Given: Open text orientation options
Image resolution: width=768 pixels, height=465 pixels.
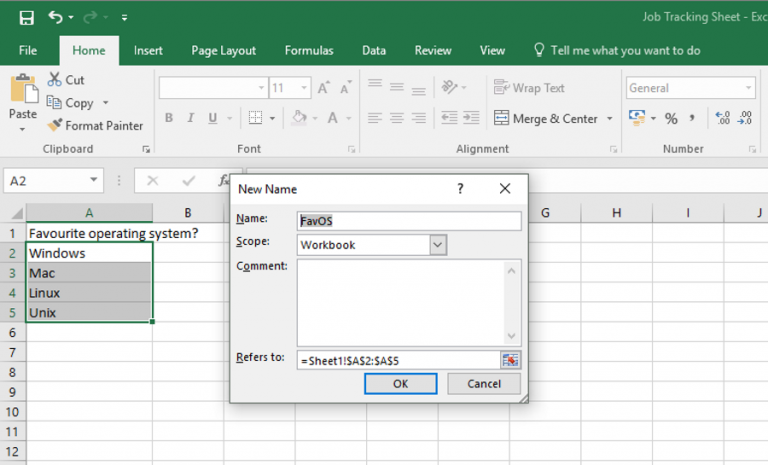Looking at the screenshot, I should (449, 88).
